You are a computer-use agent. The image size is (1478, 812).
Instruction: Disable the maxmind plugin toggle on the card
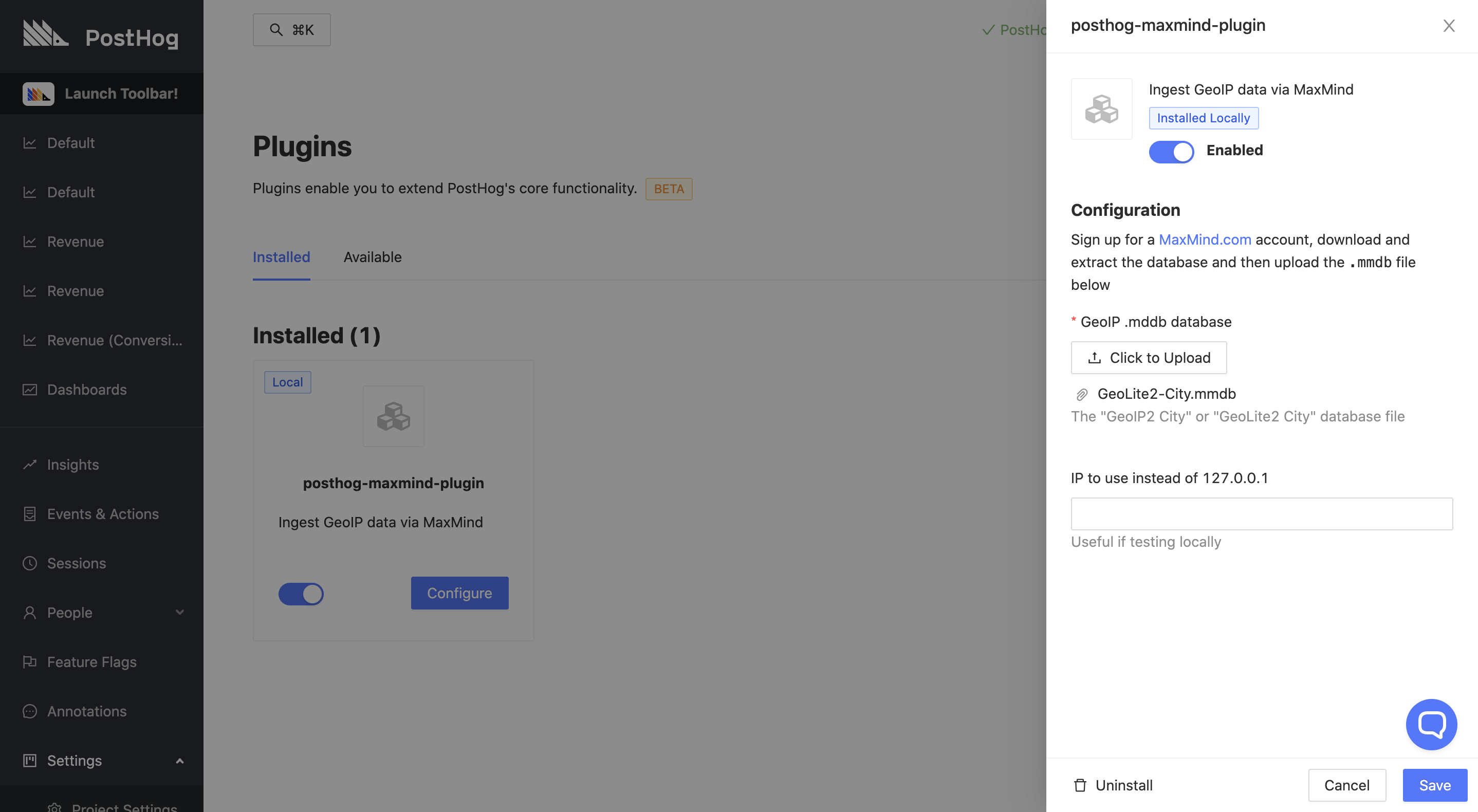click(301, 594)
